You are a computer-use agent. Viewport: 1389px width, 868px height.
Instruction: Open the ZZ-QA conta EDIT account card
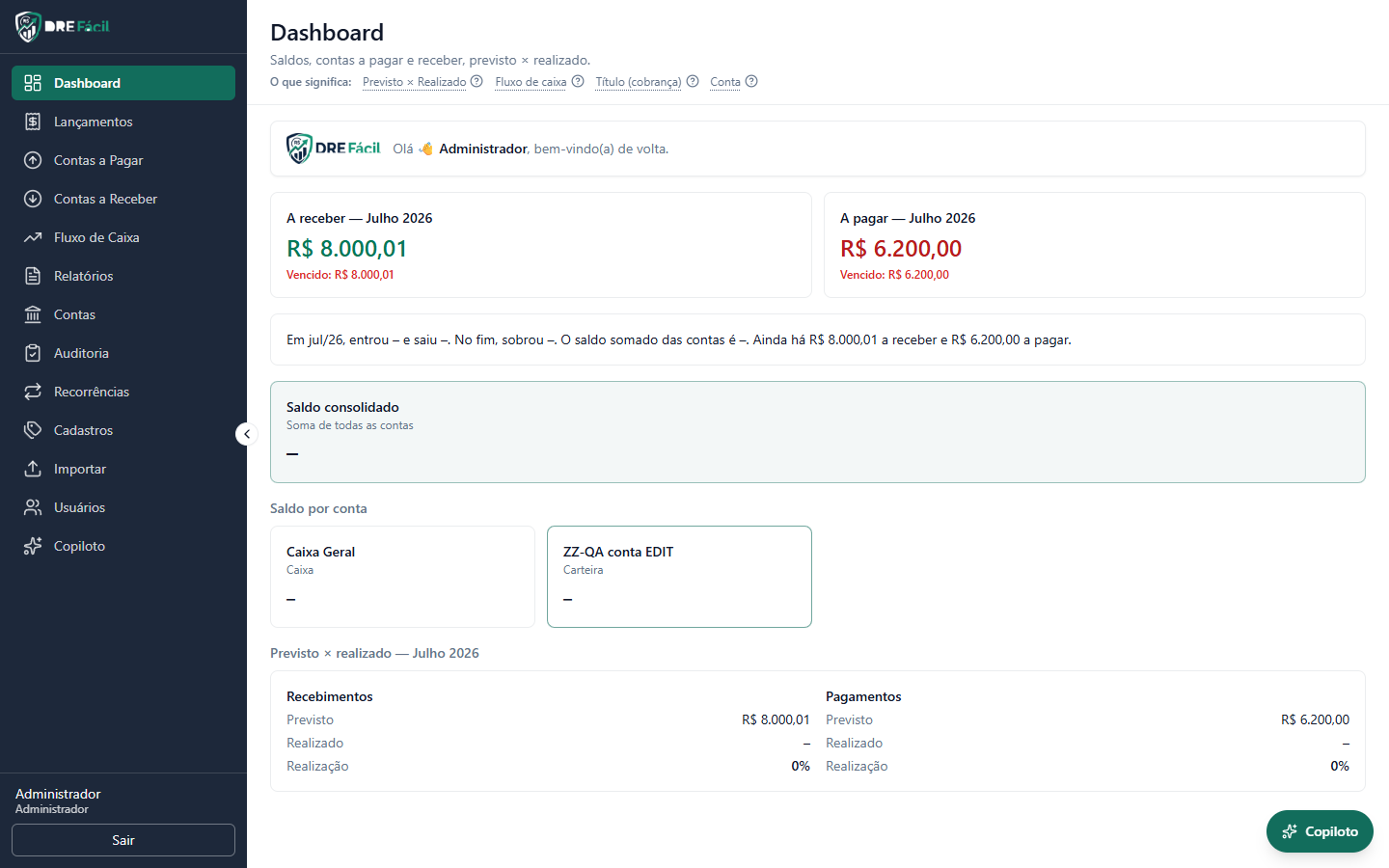pos(679,577)
